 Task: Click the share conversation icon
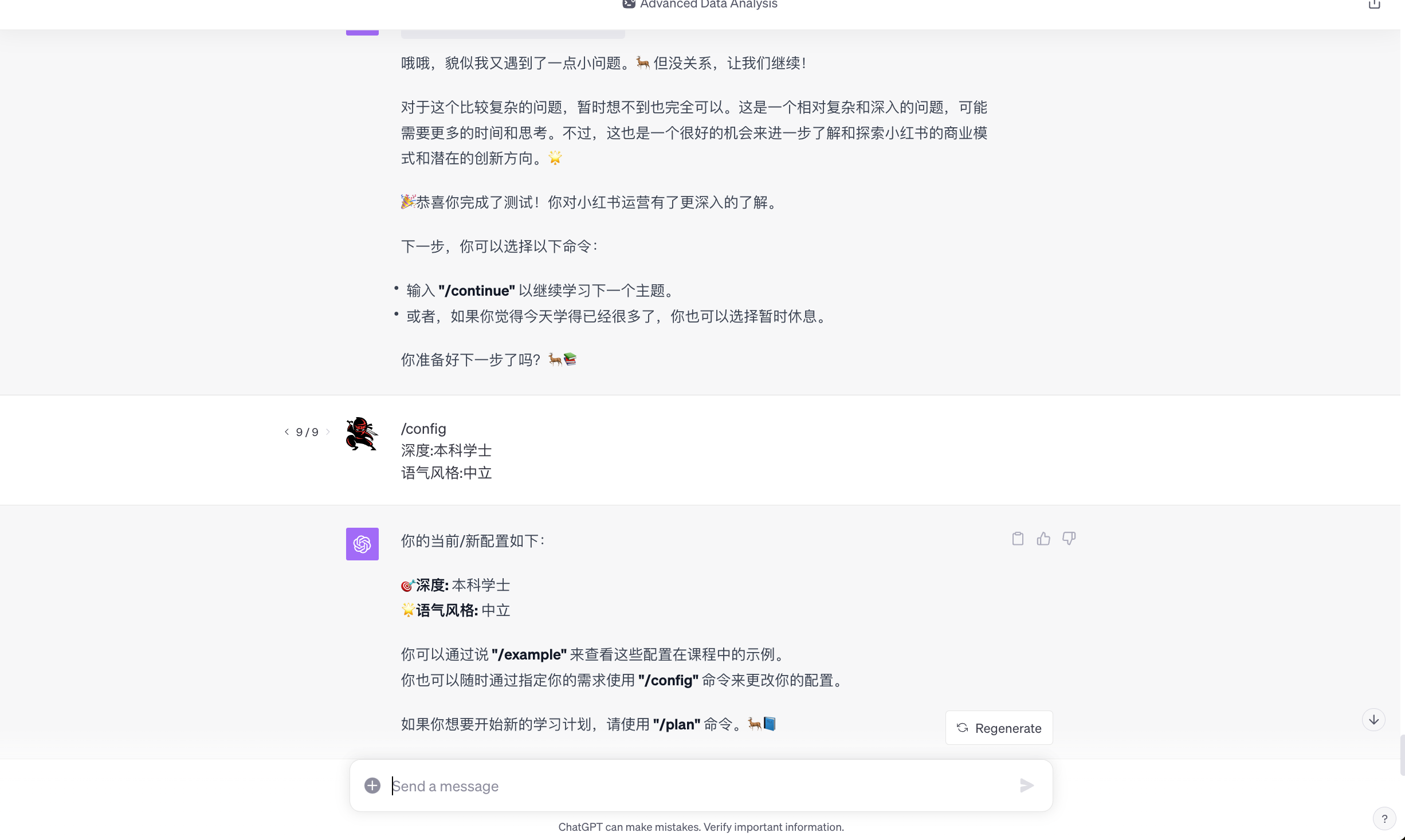[x=1374, y=5]
